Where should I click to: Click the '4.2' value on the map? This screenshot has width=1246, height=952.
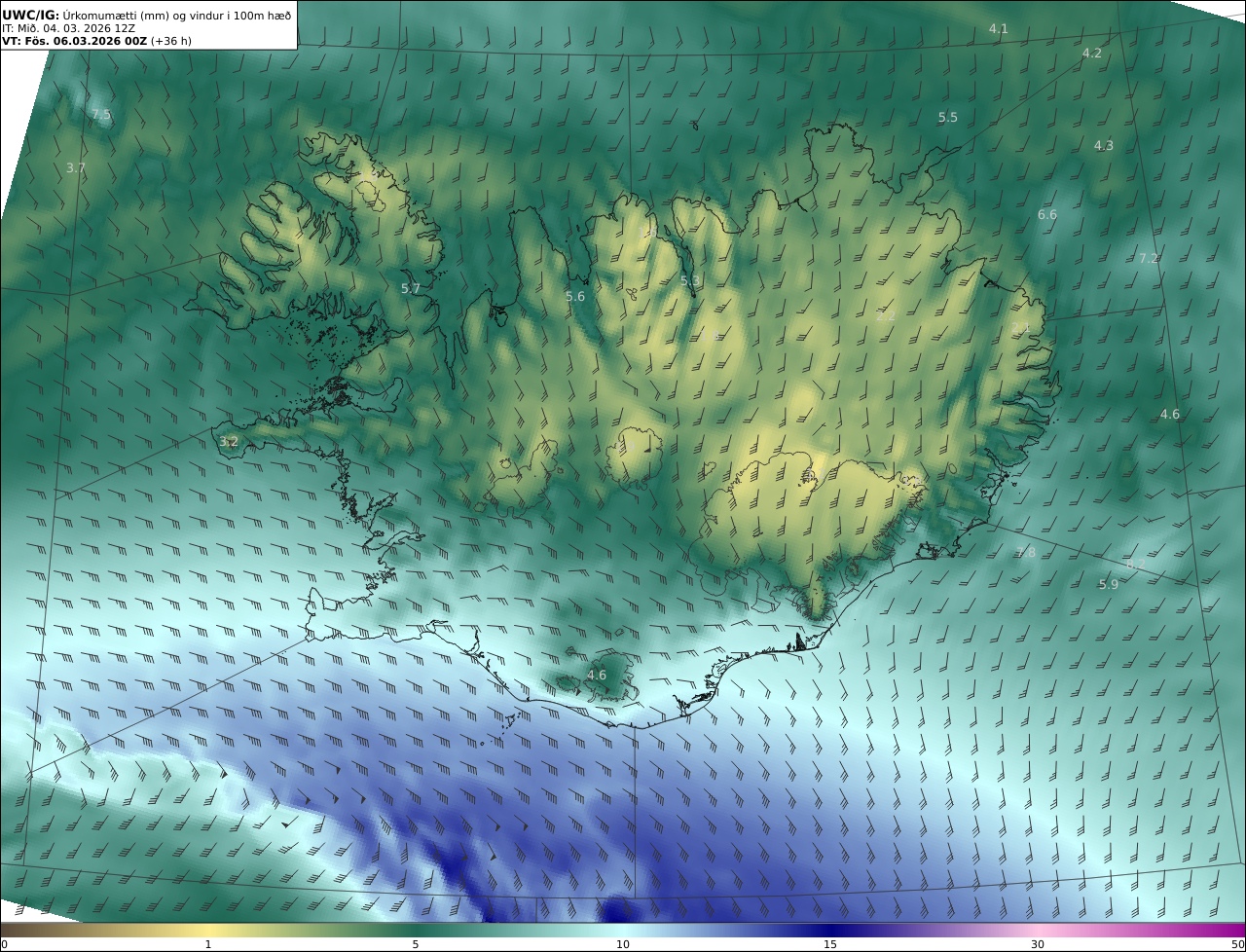1092,53
